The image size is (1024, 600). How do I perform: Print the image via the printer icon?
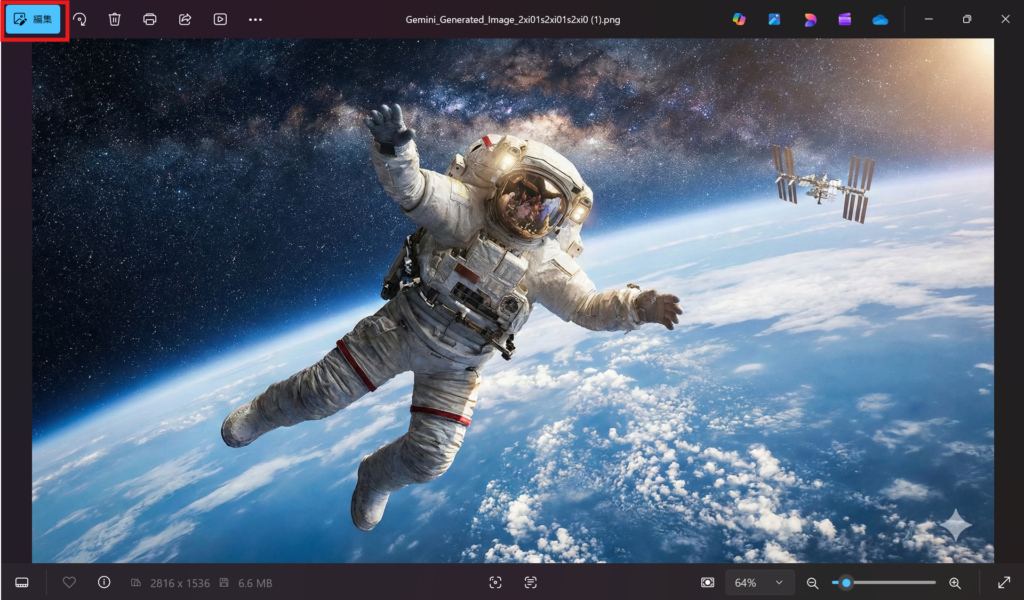149,19
